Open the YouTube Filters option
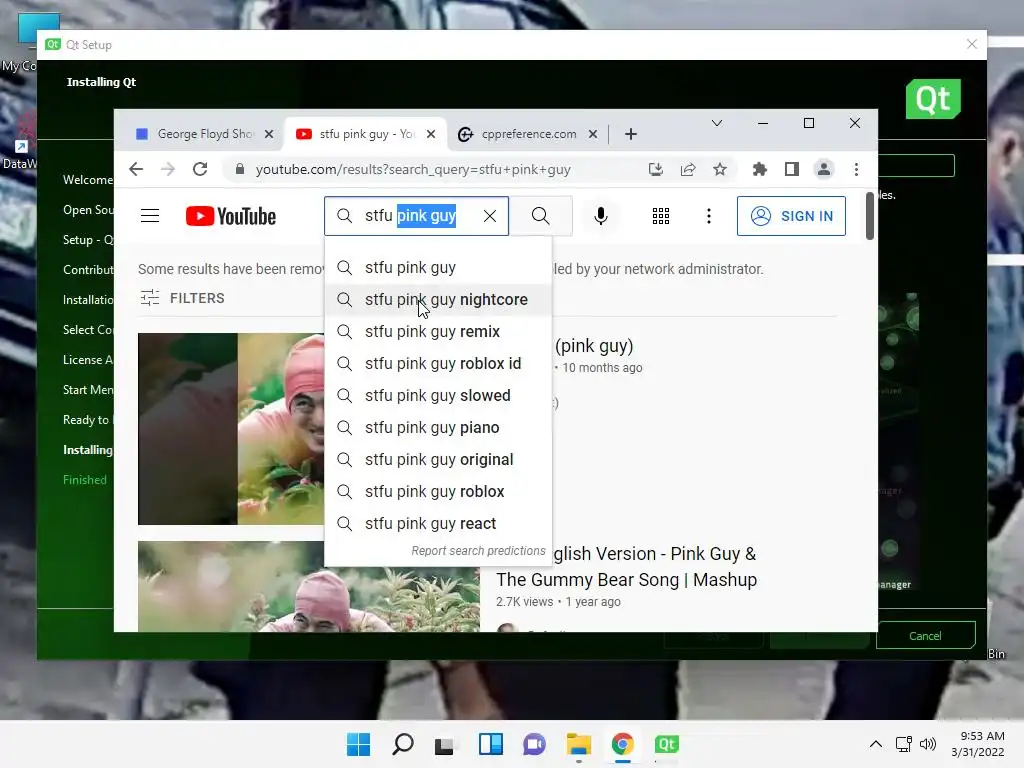 click(182, 298)
